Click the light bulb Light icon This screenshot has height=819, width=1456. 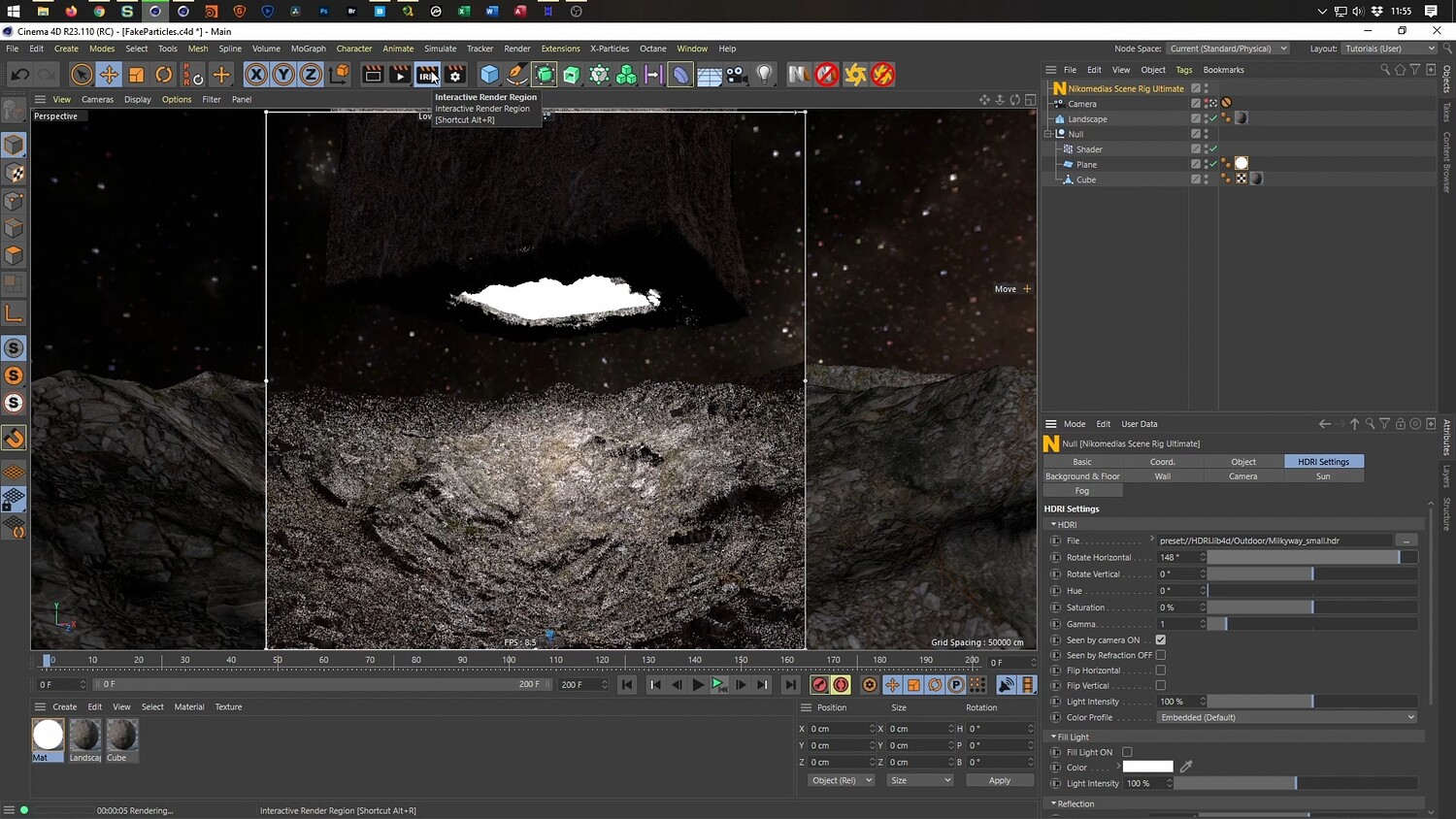tap(765, 75)
